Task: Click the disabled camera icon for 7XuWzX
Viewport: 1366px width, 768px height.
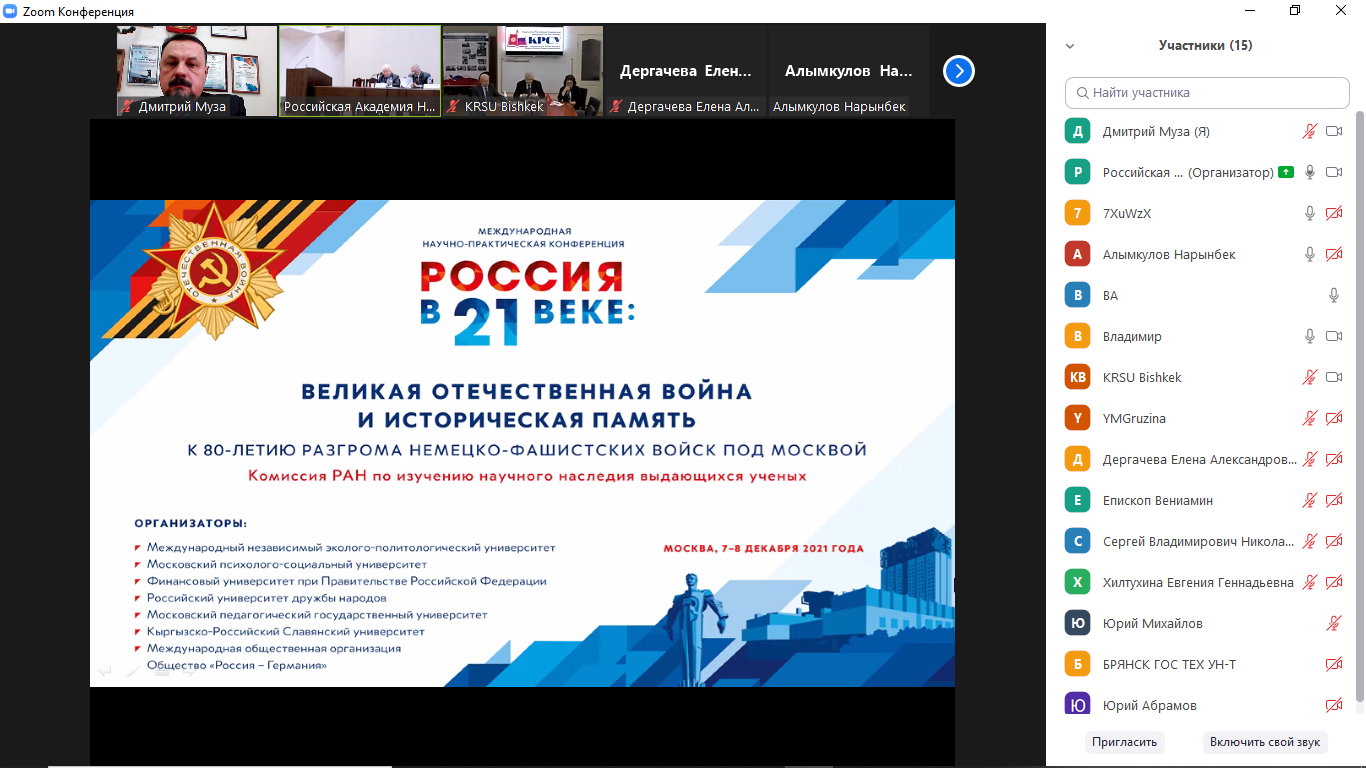Action: tap(1334, 213)
